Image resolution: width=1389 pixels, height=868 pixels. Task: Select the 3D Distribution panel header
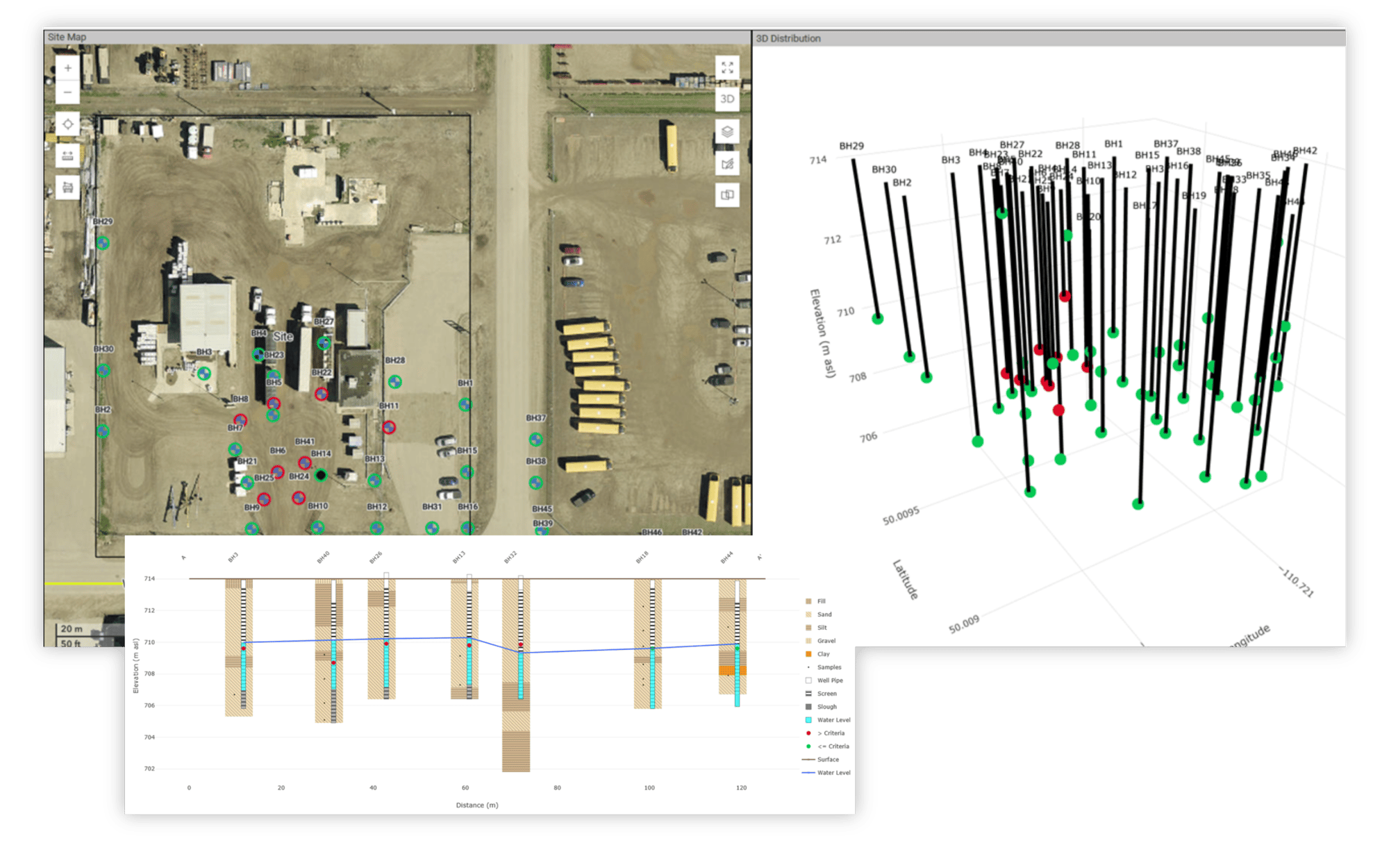tap(788, 39)
